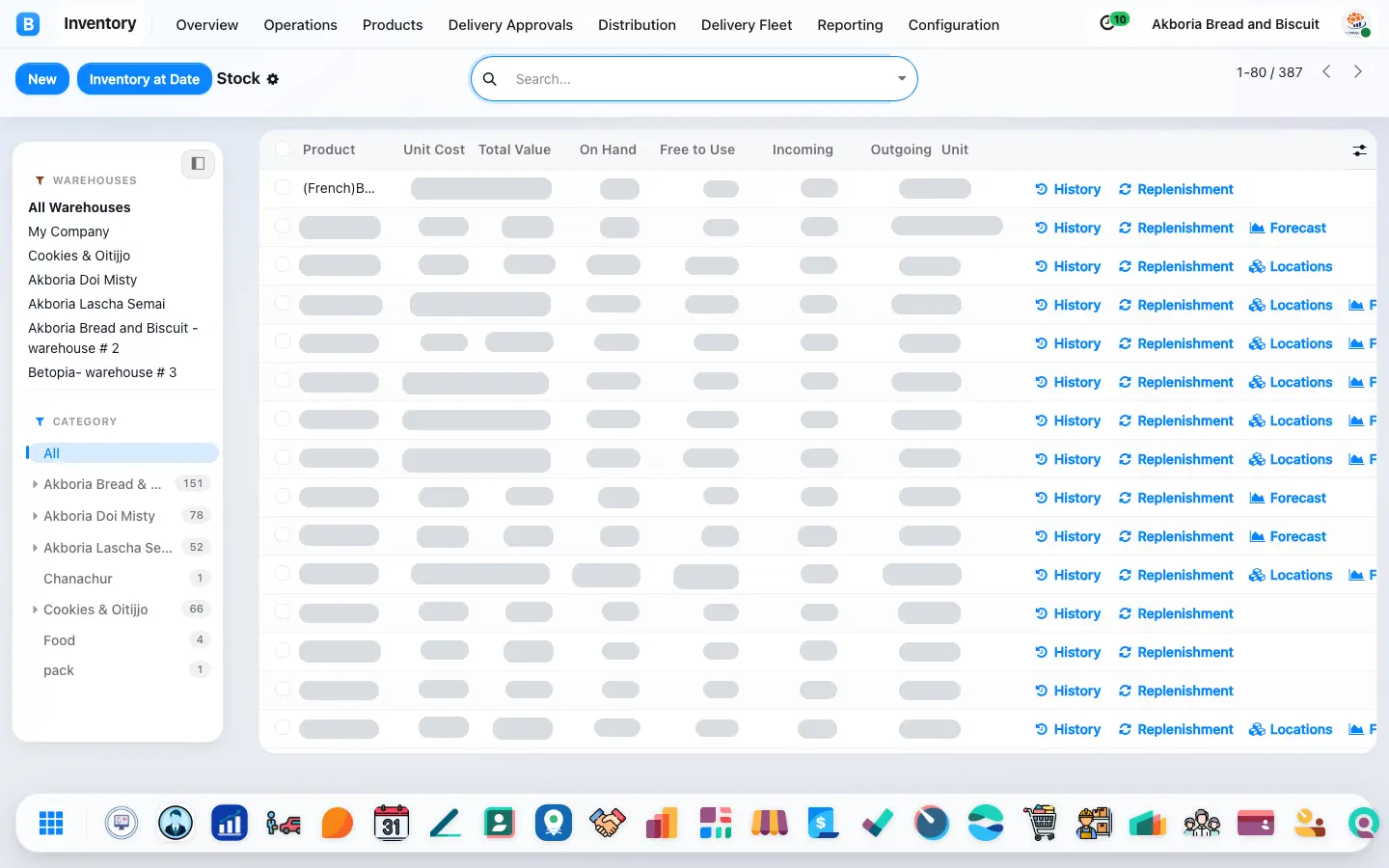Open History for the (French)B... row
Image resolution: width=1389 pixels, height=868 pixels.
coord(1068,189)
